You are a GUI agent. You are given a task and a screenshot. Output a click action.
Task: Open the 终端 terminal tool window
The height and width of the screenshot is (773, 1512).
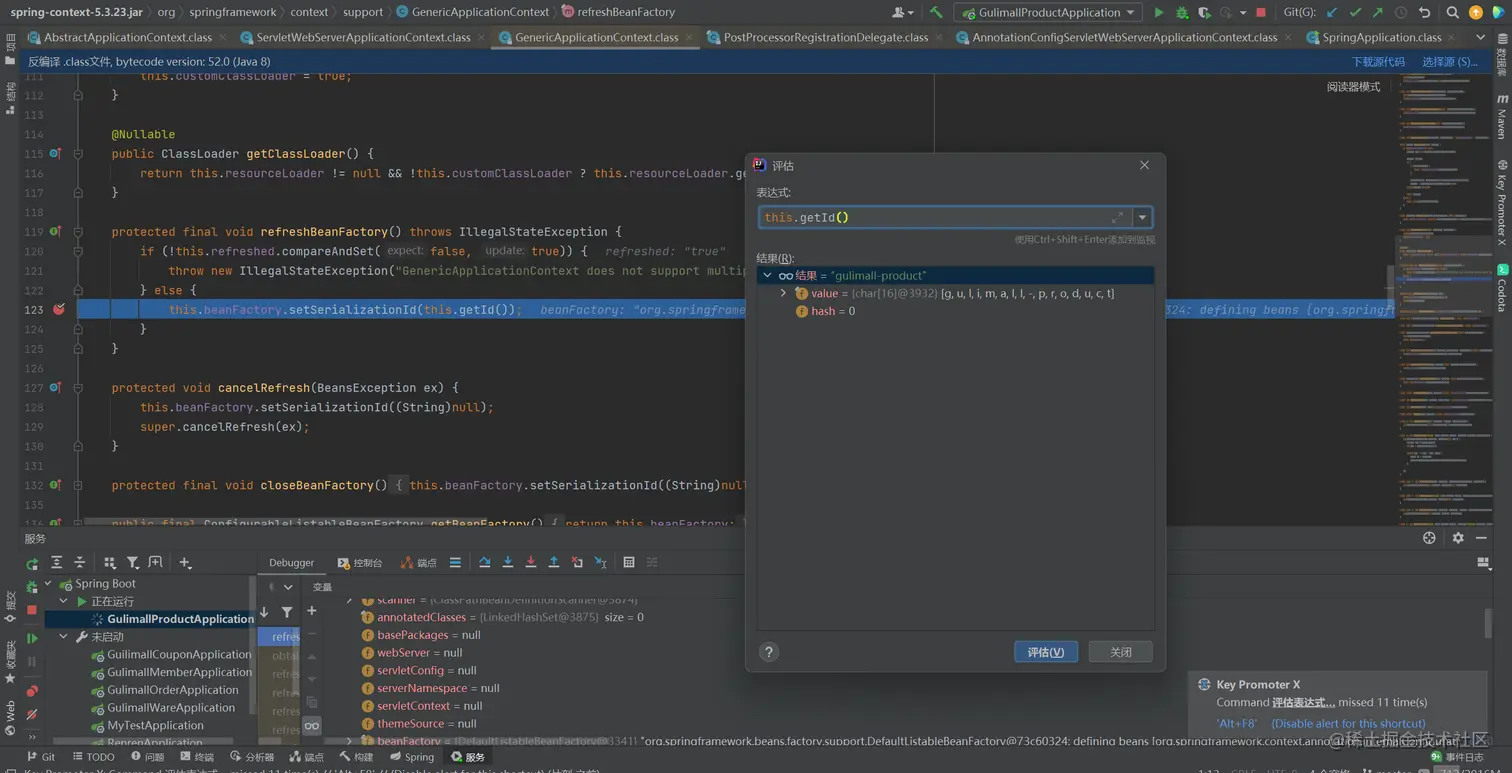[195, 757]
